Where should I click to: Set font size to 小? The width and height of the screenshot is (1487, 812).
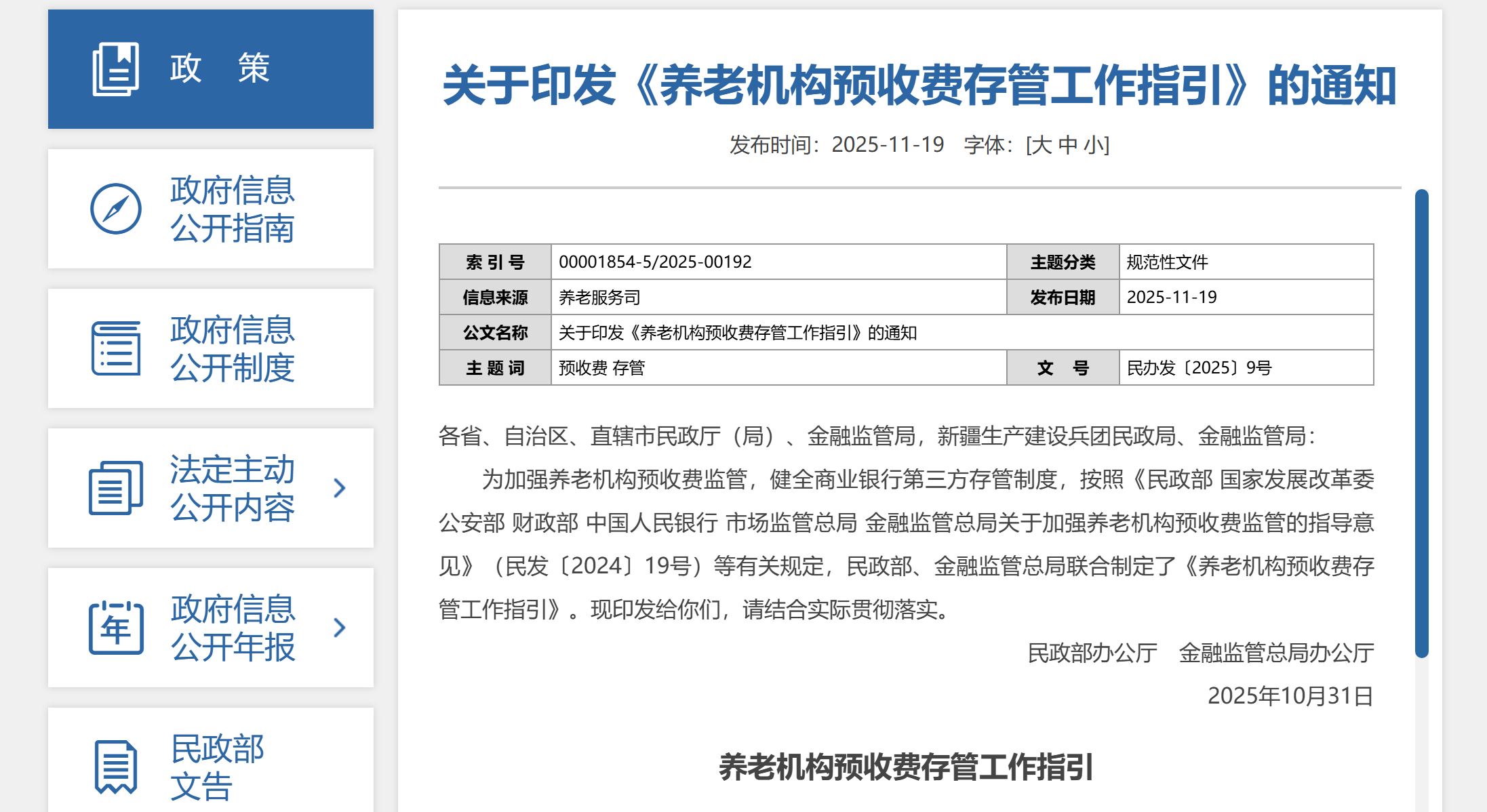tap(1093, 145)
